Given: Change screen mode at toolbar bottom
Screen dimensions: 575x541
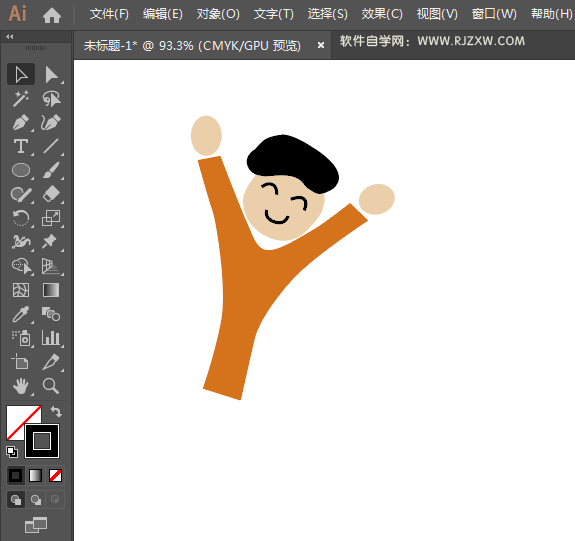Looking at the screenshot, I should coord(36,525).
